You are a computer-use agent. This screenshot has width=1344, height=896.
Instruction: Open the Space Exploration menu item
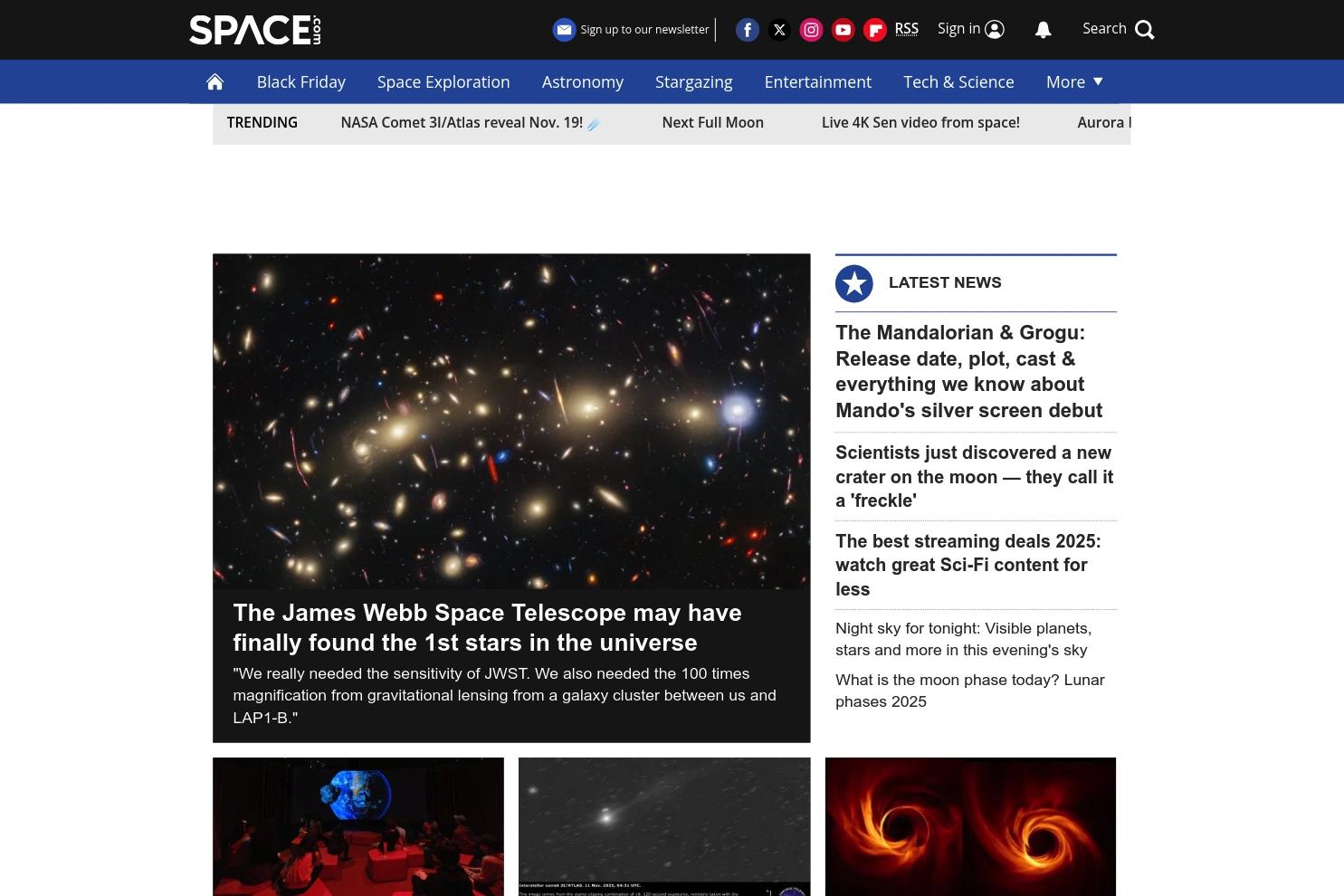click(x=443, y=81)
